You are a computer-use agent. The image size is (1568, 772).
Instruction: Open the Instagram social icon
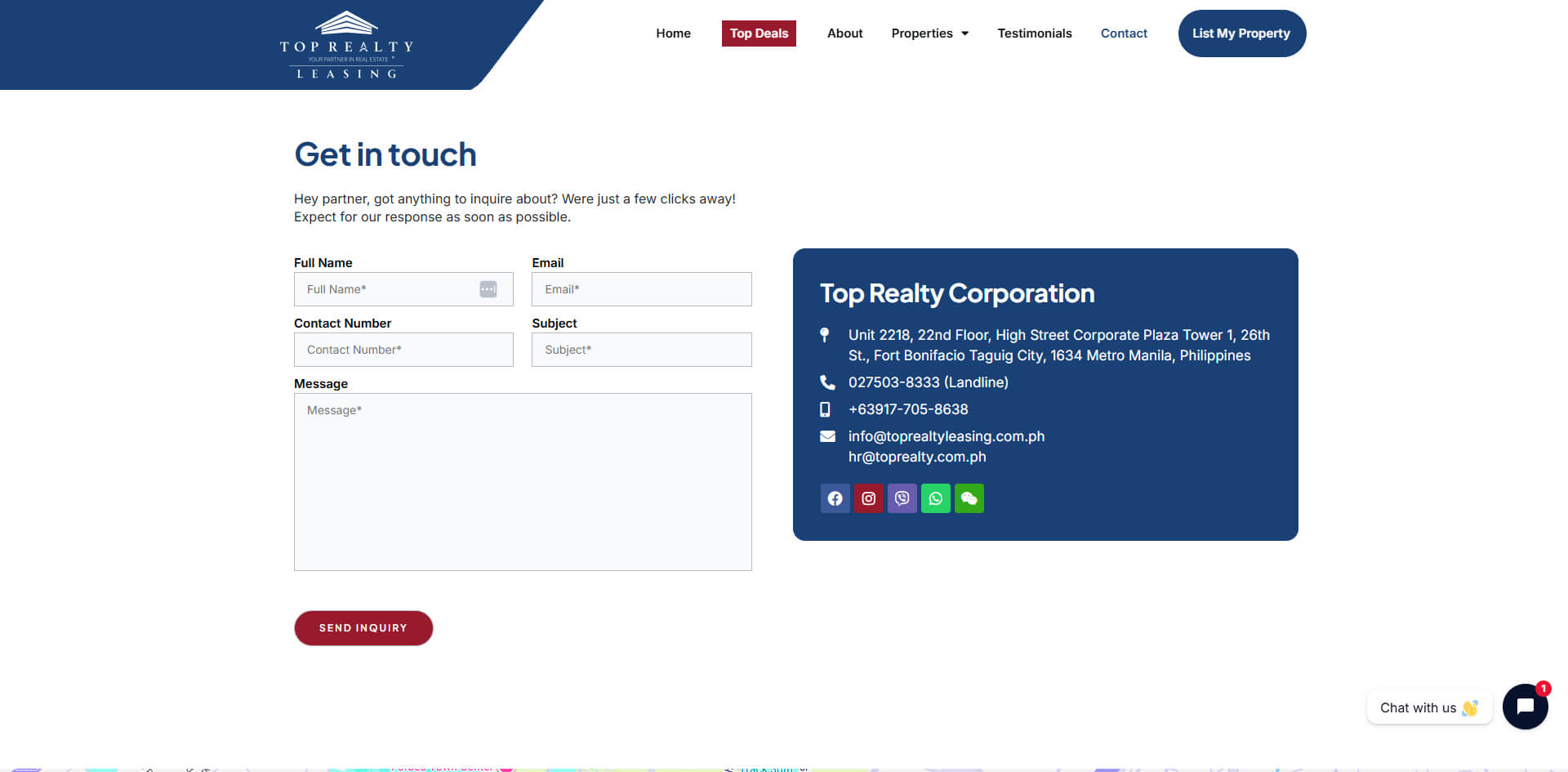[868, 498]
